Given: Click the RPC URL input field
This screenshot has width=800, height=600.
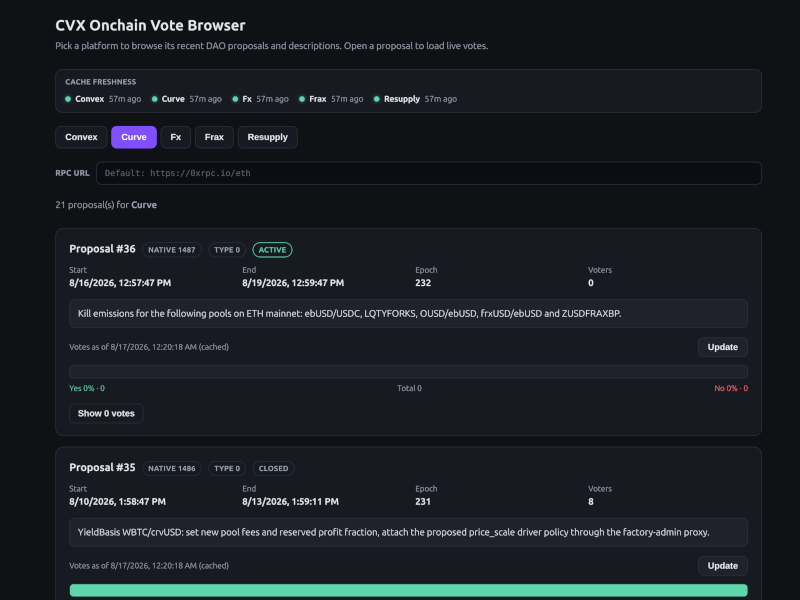Looking at the screenshot, I should pos(429,173).
